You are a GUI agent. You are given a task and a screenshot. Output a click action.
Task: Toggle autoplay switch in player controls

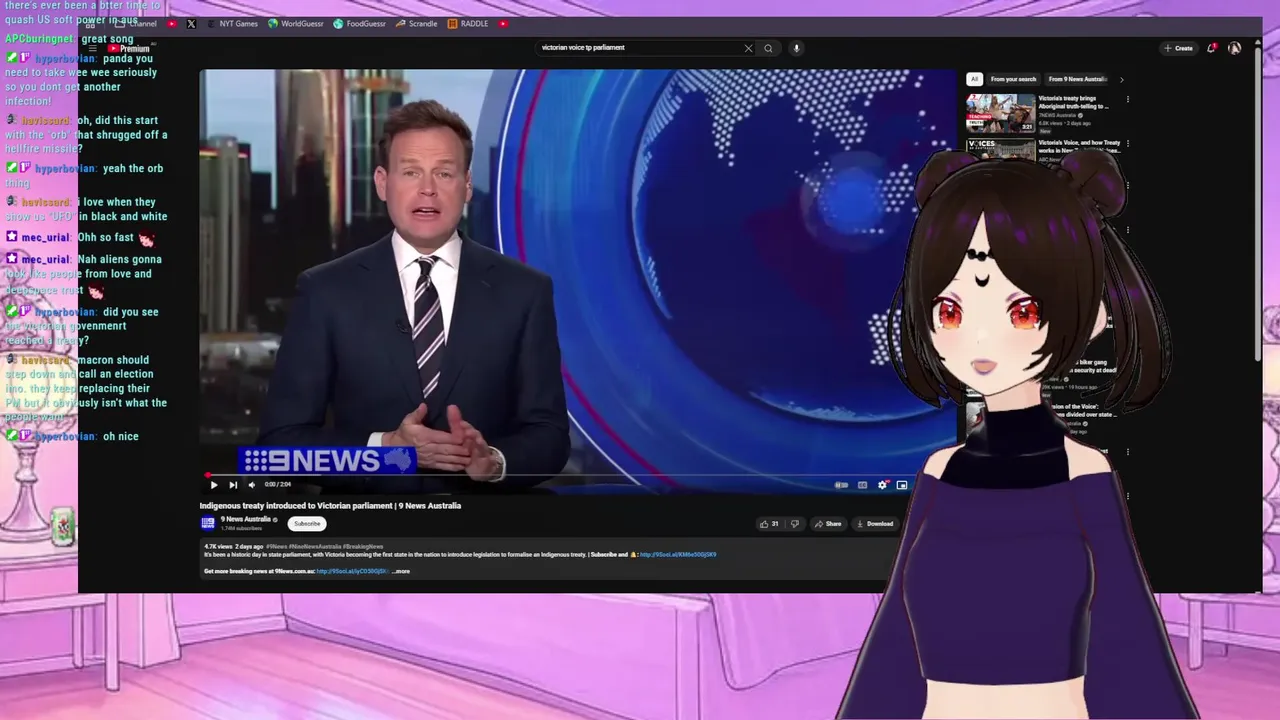(x=841, y=485)
